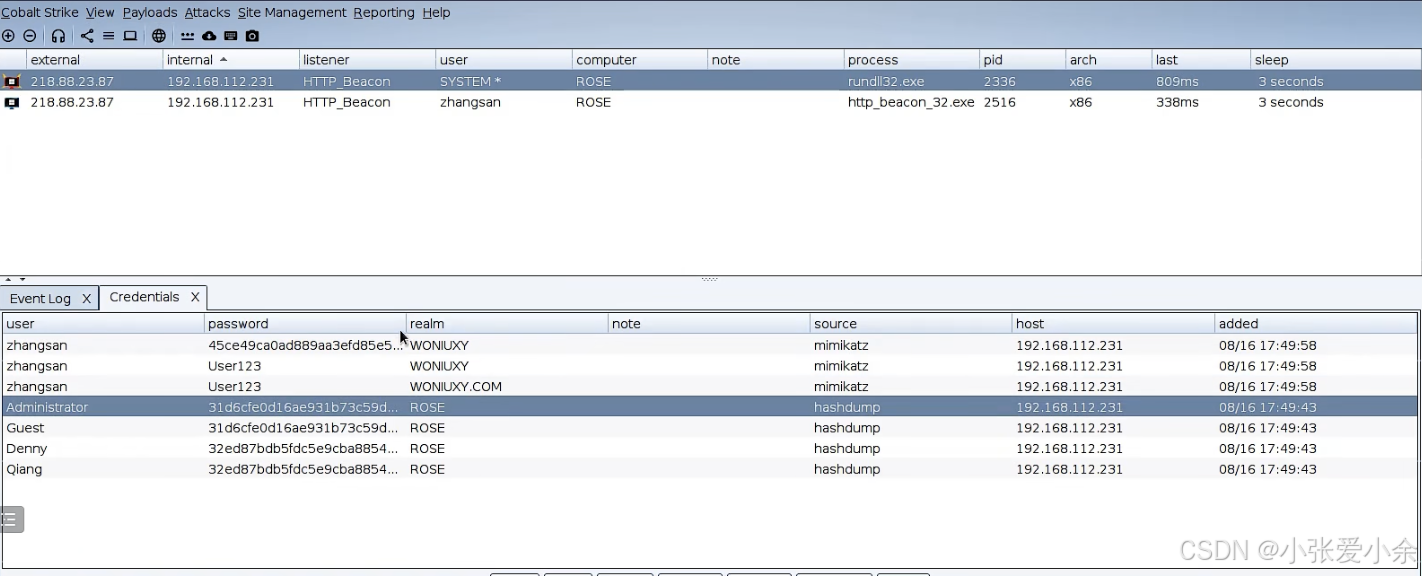The width and height of the screenshot is (1422, 576).
Task: Open the Payloads menu
Action: pyautogui.click(x=150, y=12)
